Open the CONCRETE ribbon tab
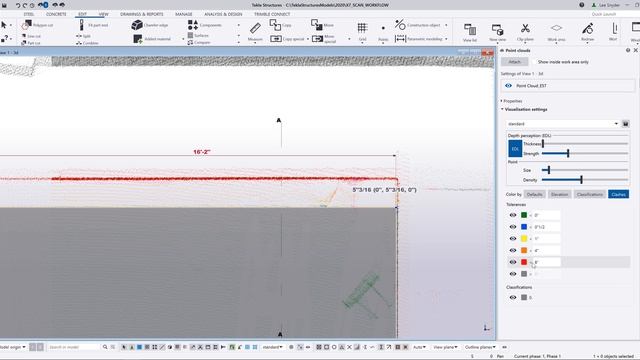 pos(56,14)
